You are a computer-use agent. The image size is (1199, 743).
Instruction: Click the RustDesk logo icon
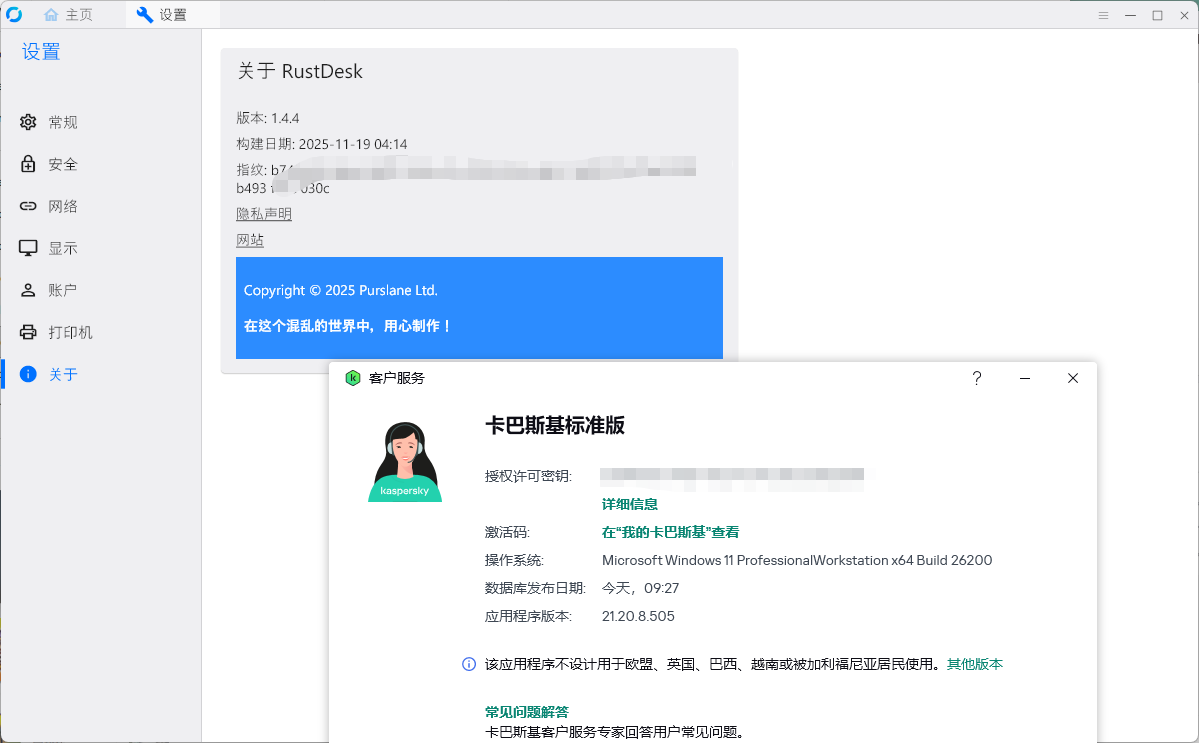click(14, 15)
